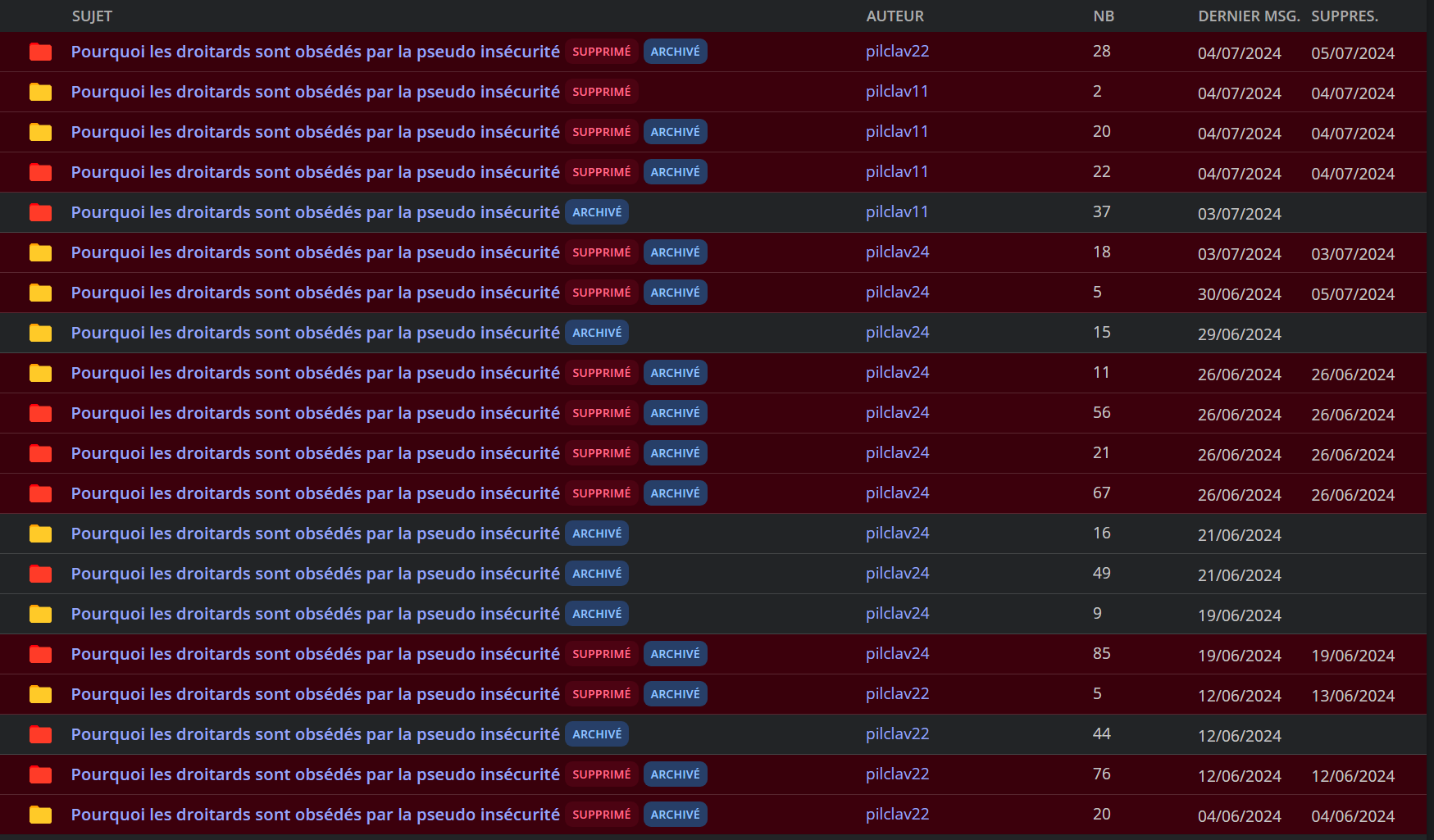The height and width of the screenshot is (840, 1434).
Task: Click the ARCHIVÉ badge on the topic last posted 30/06/2024
Action: click(675, 293)
